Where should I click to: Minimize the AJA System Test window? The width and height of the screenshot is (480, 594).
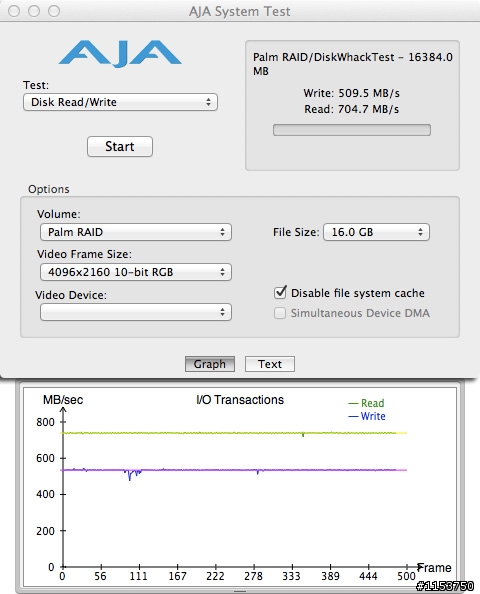click(x=34, y=11)
